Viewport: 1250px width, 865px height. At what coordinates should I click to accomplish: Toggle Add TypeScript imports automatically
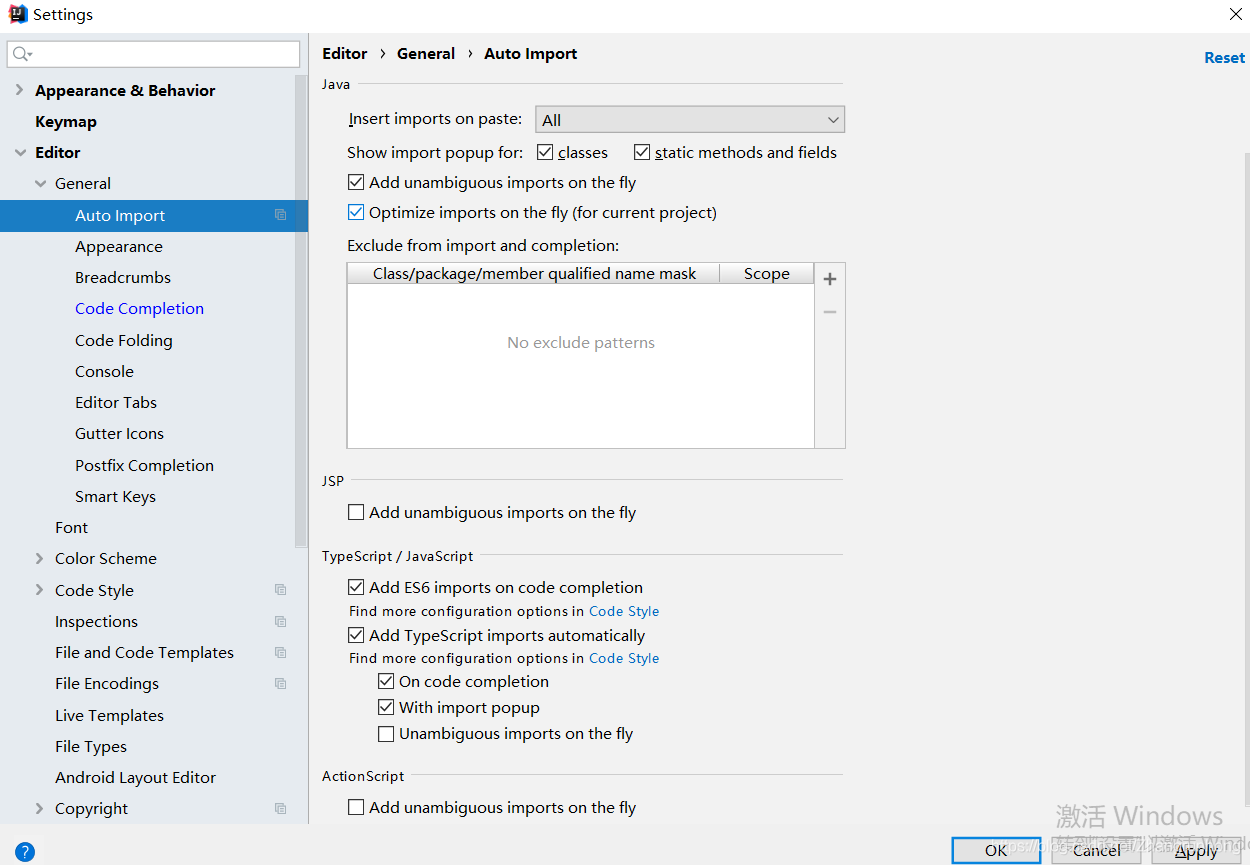point(356,635)
